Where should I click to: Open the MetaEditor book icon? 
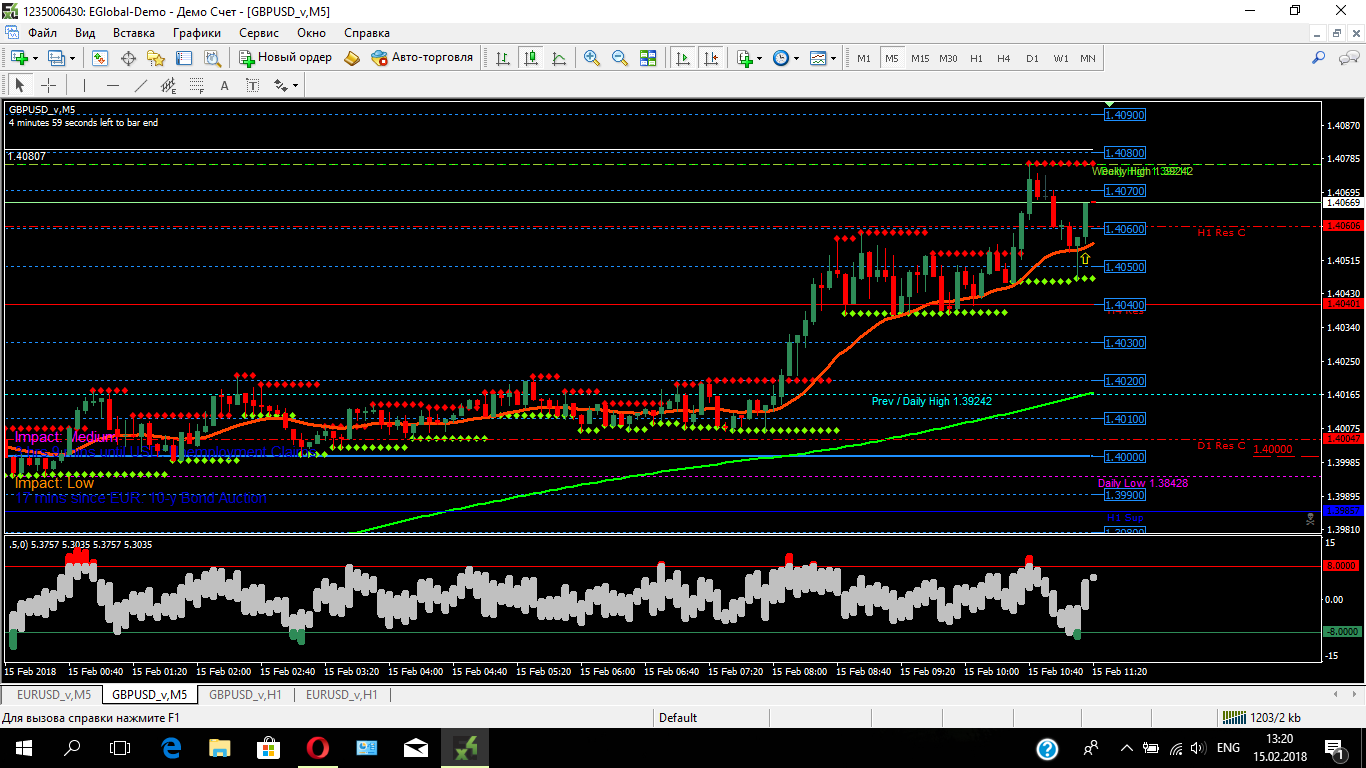tap(351, 58)
